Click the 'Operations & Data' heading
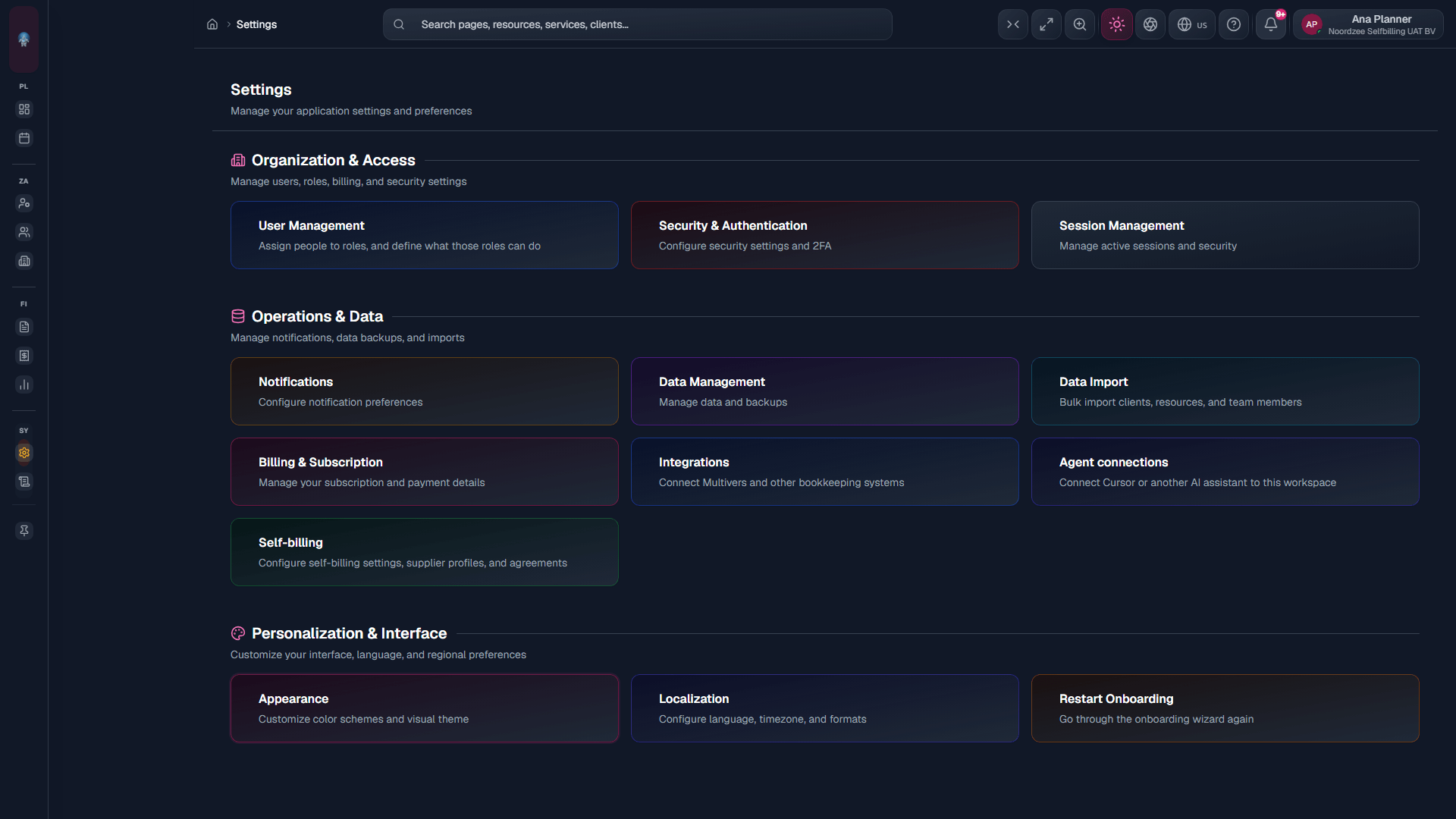 coord(317,316)
